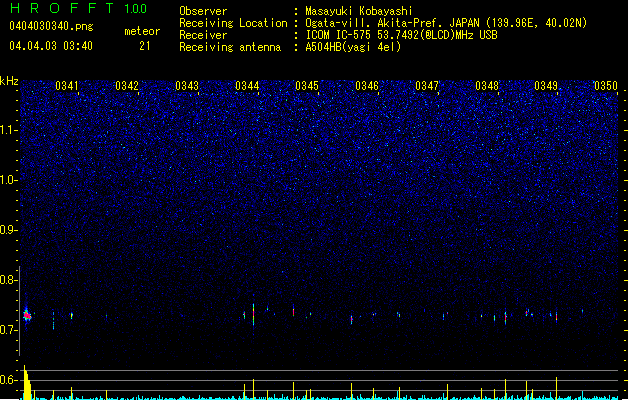Click the 0344 time marker

pyautogui.click(x=247, y=86)
